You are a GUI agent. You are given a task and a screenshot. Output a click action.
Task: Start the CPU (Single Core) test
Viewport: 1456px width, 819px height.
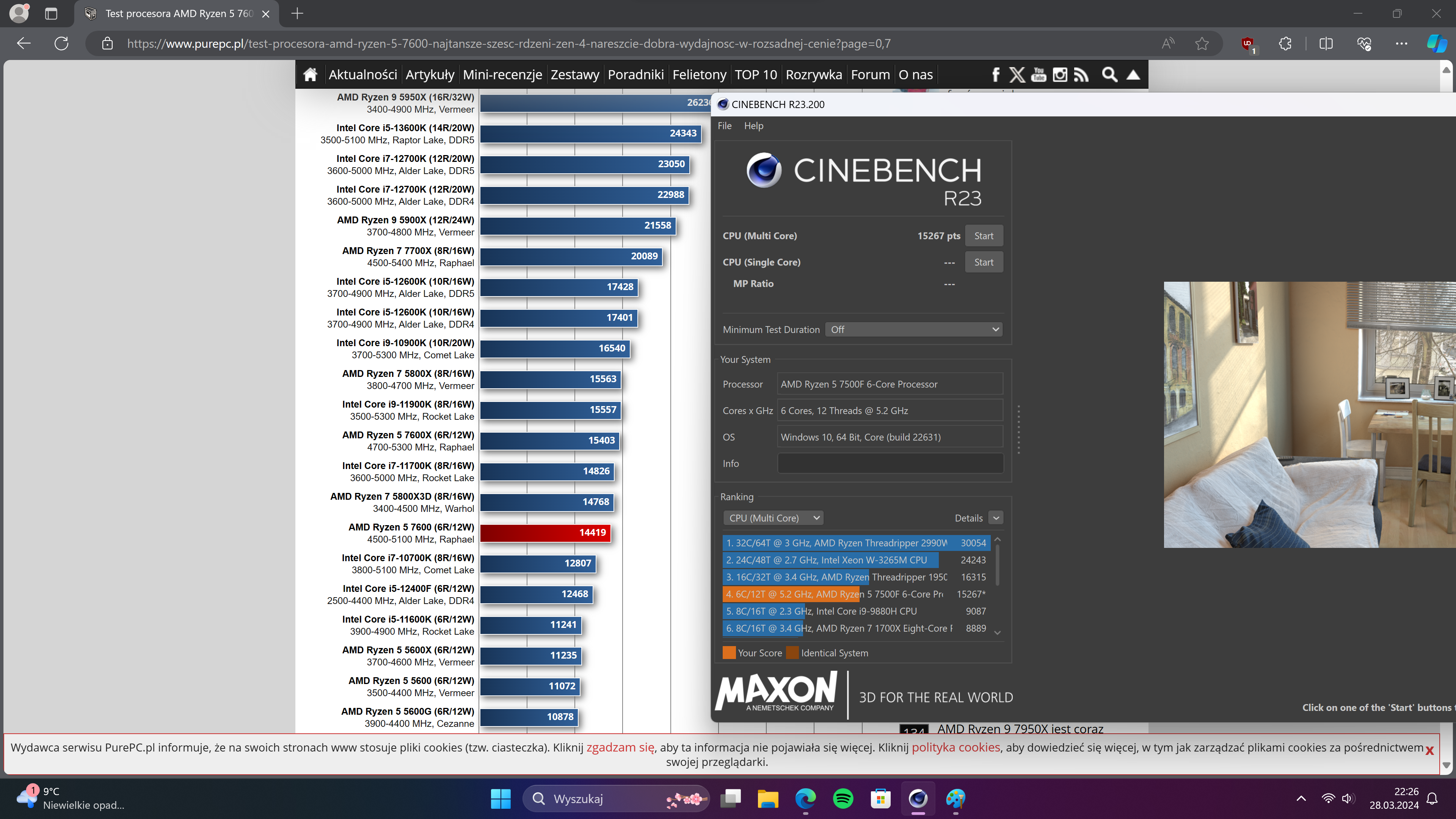(x=984, y=262)
